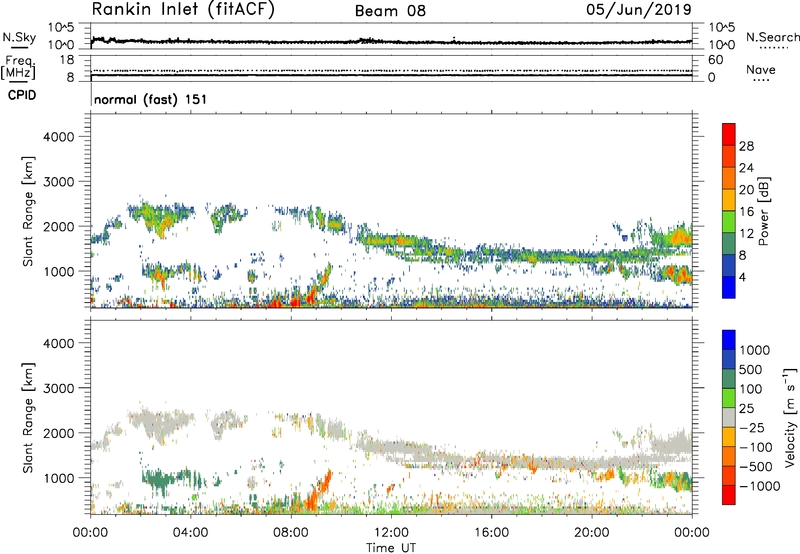Select the 'N.Sky' legend label

click(19, 37)
